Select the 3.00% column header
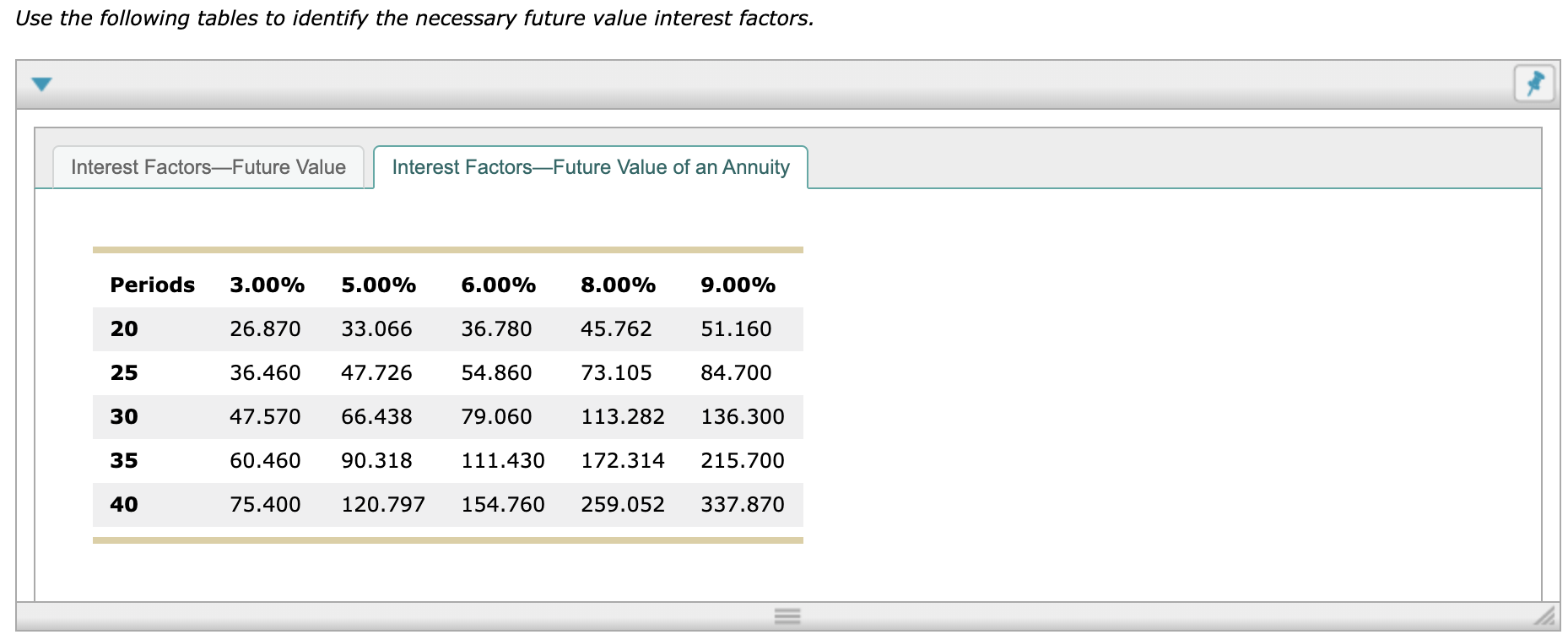 [x=266, y=285]
